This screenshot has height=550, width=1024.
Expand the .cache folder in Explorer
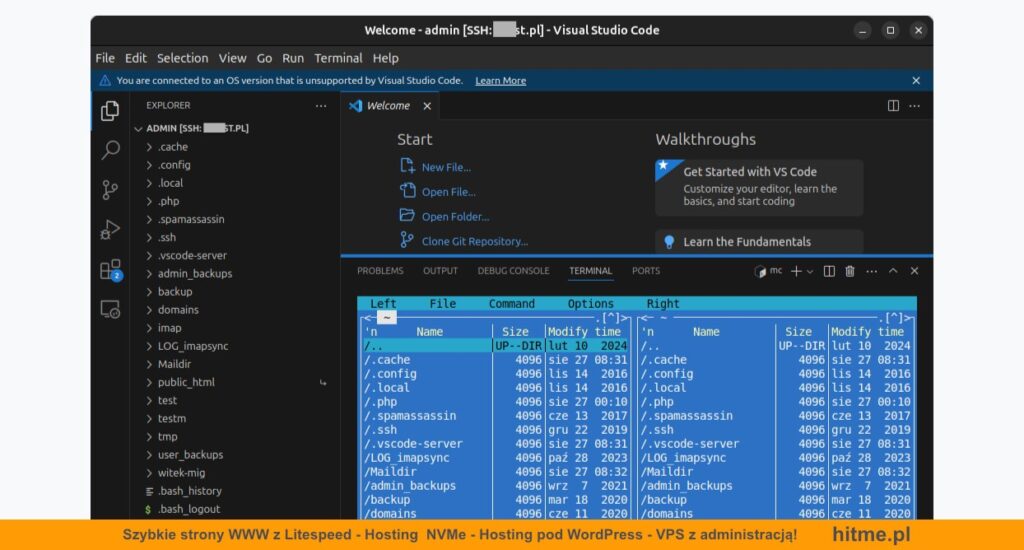pos(150,147)
